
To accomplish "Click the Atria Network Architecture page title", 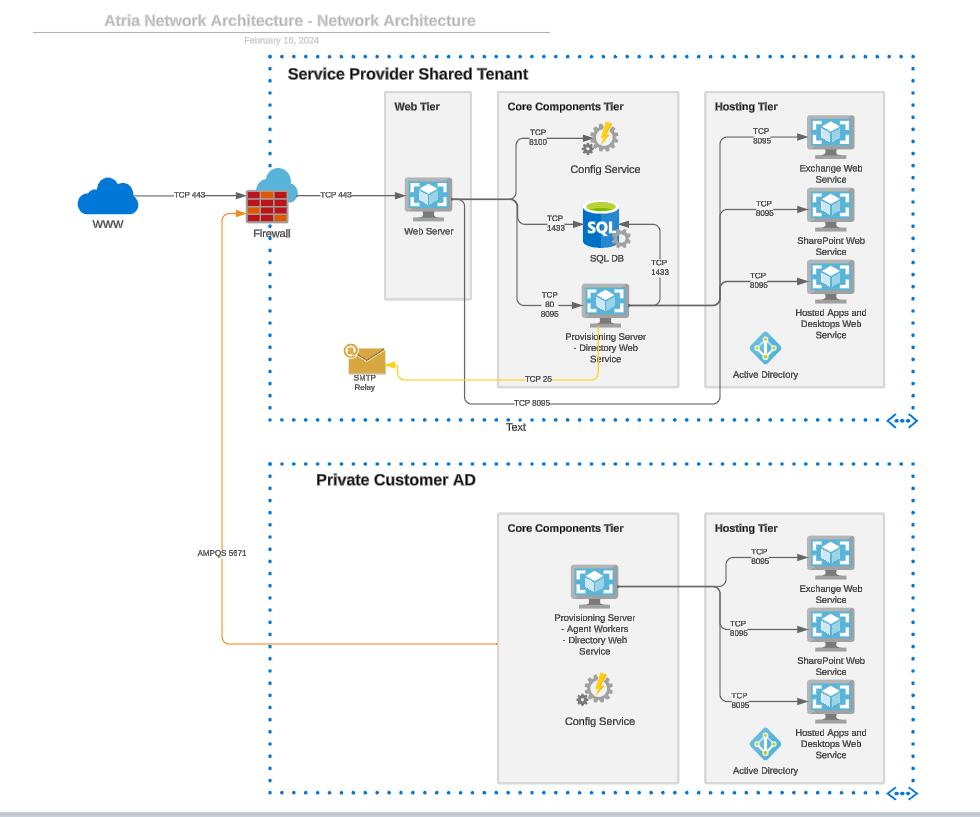I will coord(289,21).
